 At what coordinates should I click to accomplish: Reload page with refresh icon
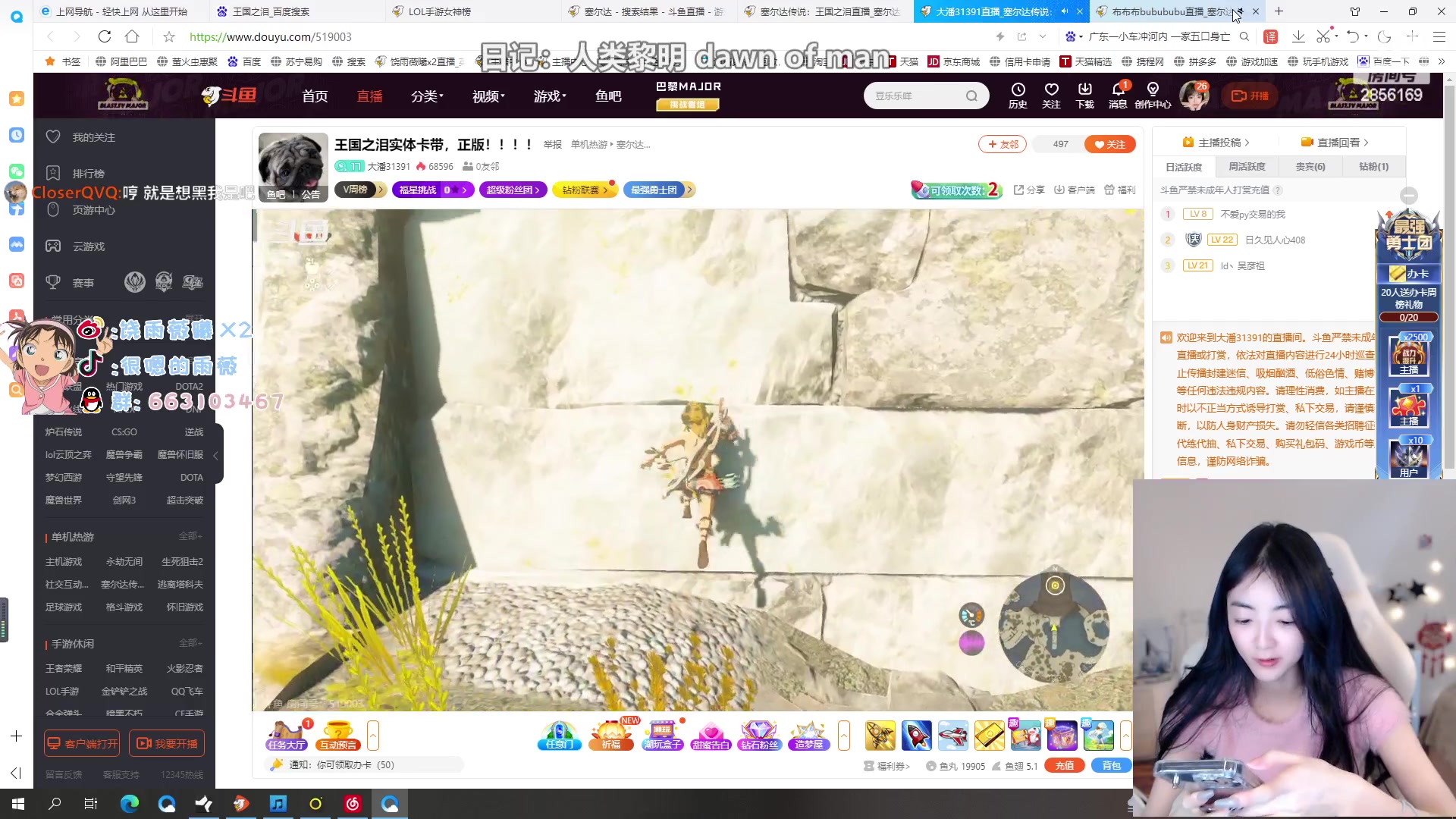point(105,36)
